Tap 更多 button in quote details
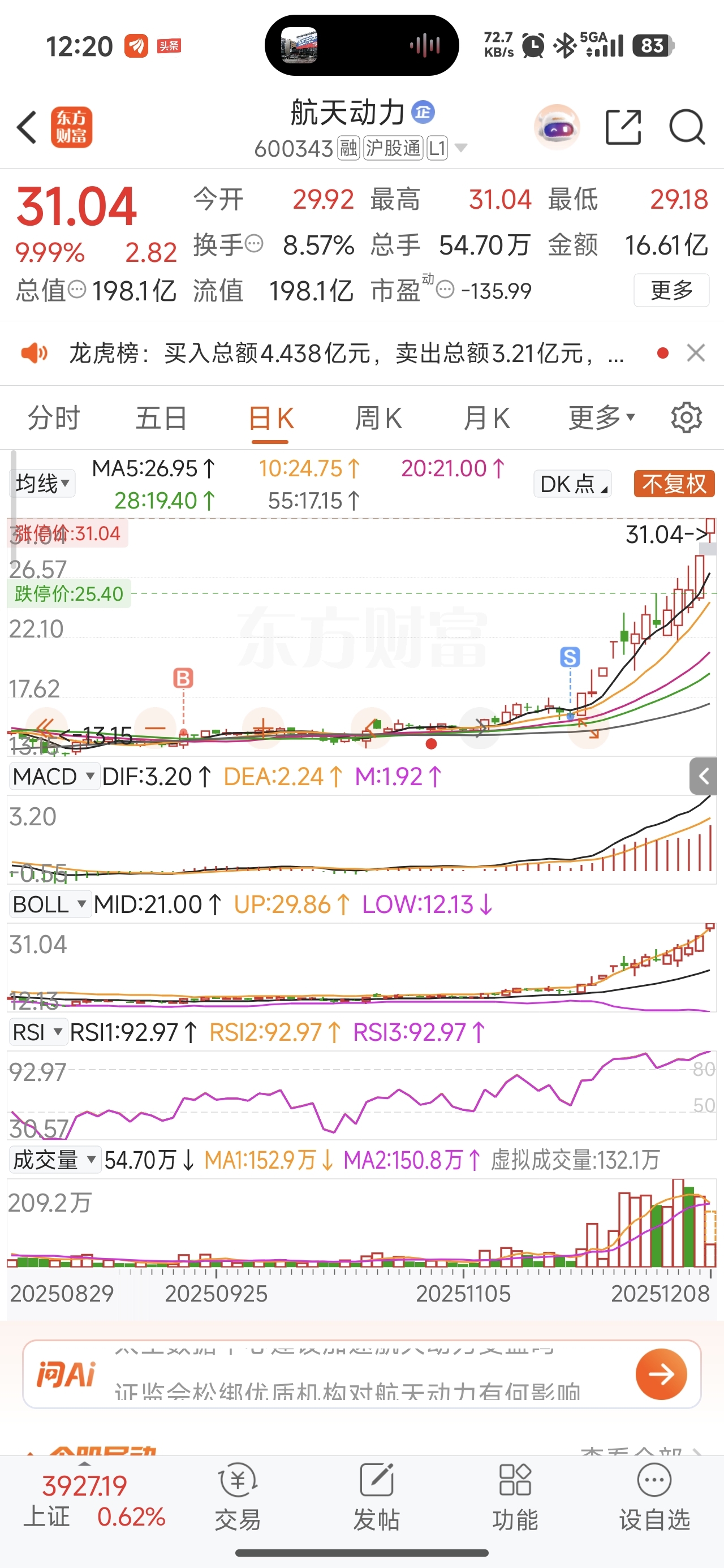724x1568 pixels. 671,290
